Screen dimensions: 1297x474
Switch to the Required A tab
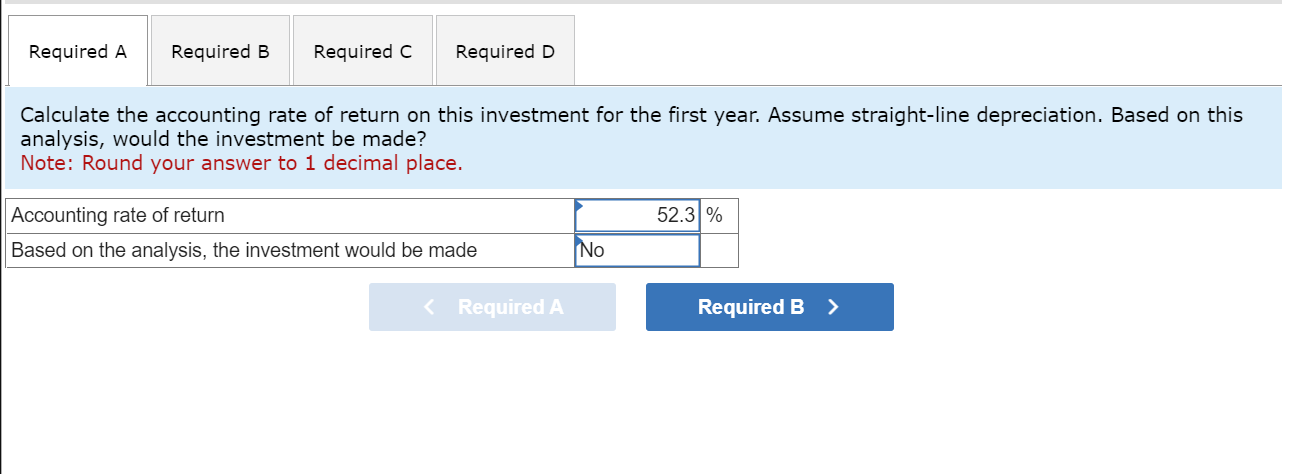(78, 51)
